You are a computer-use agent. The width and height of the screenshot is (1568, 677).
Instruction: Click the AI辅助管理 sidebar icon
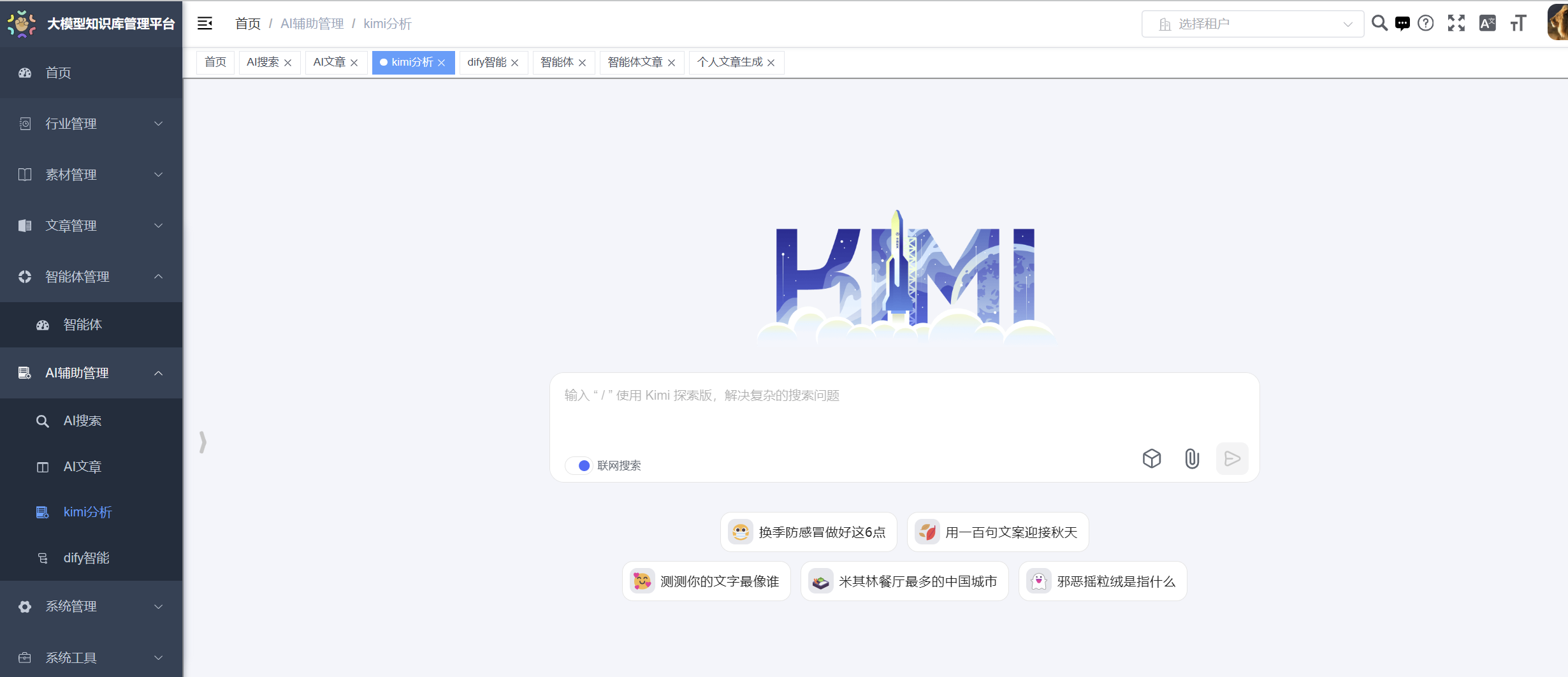point(25,373)
